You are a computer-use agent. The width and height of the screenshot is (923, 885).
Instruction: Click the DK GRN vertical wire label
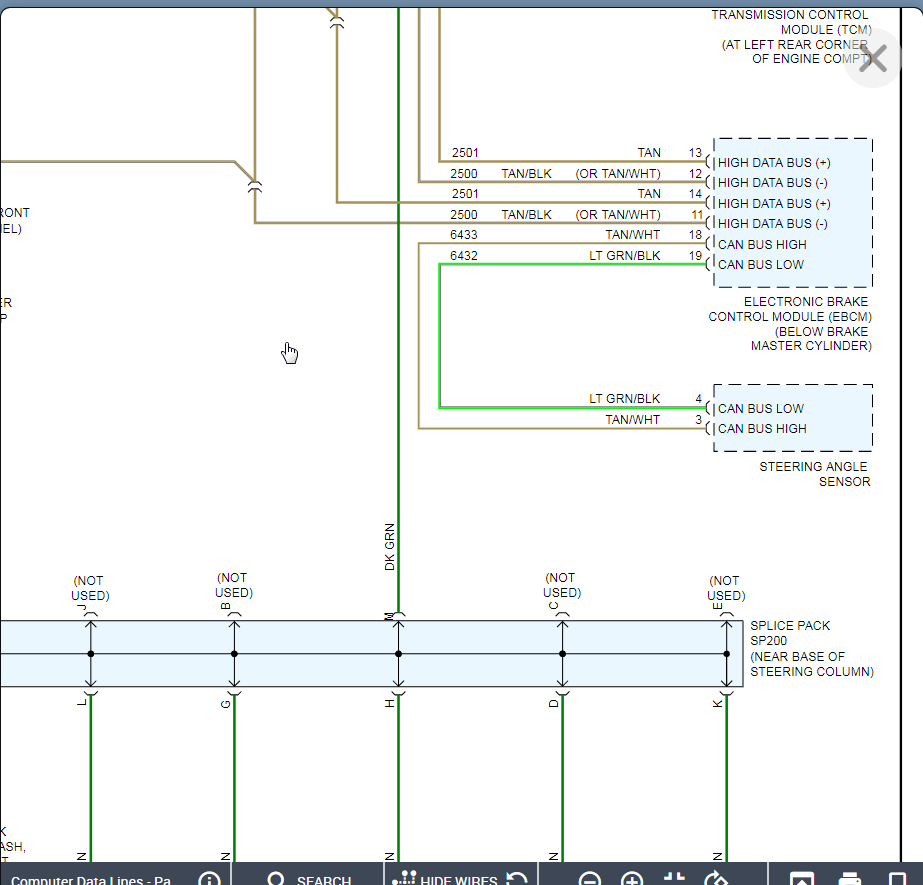[390, 547]
